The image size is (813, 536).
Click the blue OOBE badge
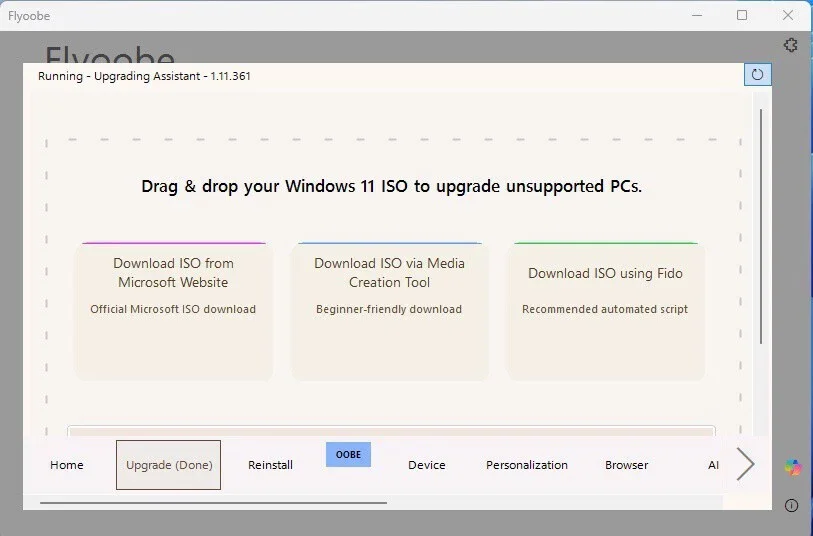point(348,455)
